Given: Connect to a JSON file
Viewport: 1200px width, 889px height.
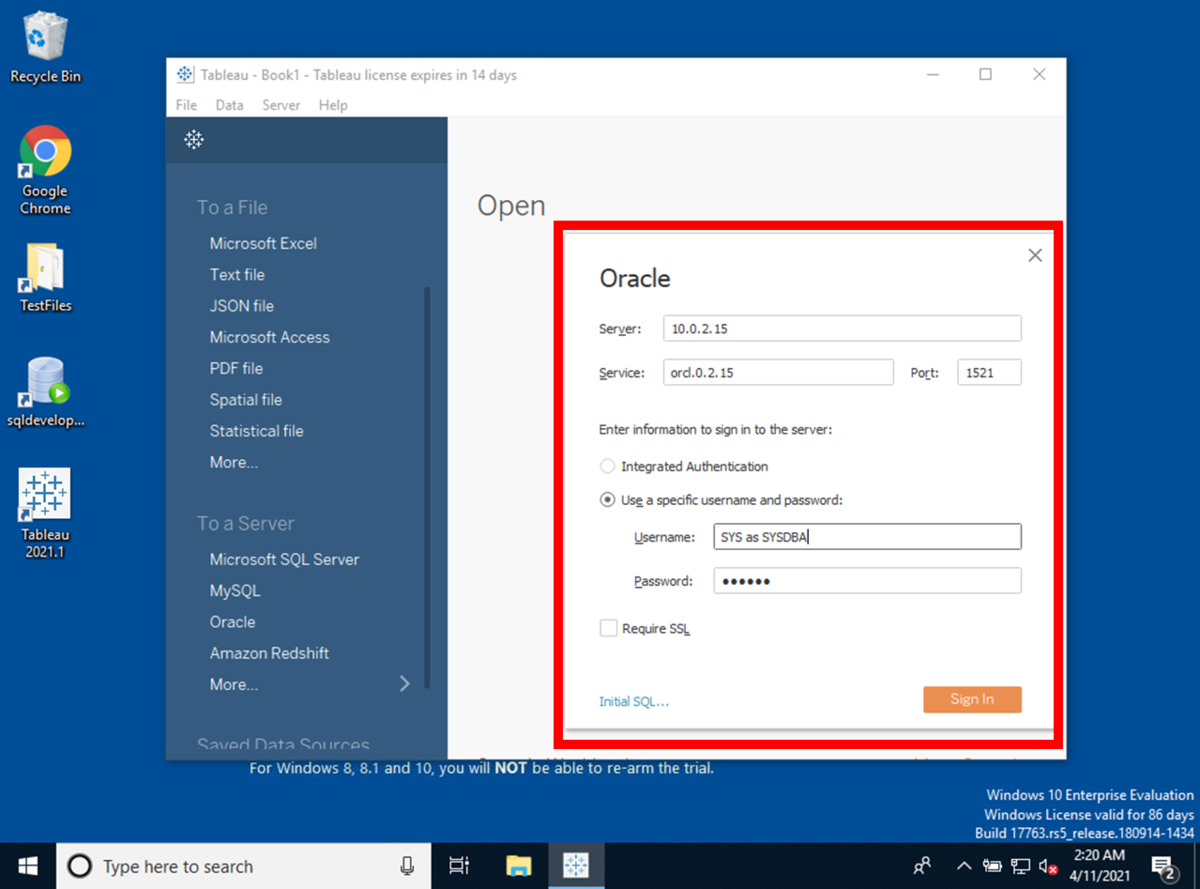Looking at the screenshot, I should 241,306.
